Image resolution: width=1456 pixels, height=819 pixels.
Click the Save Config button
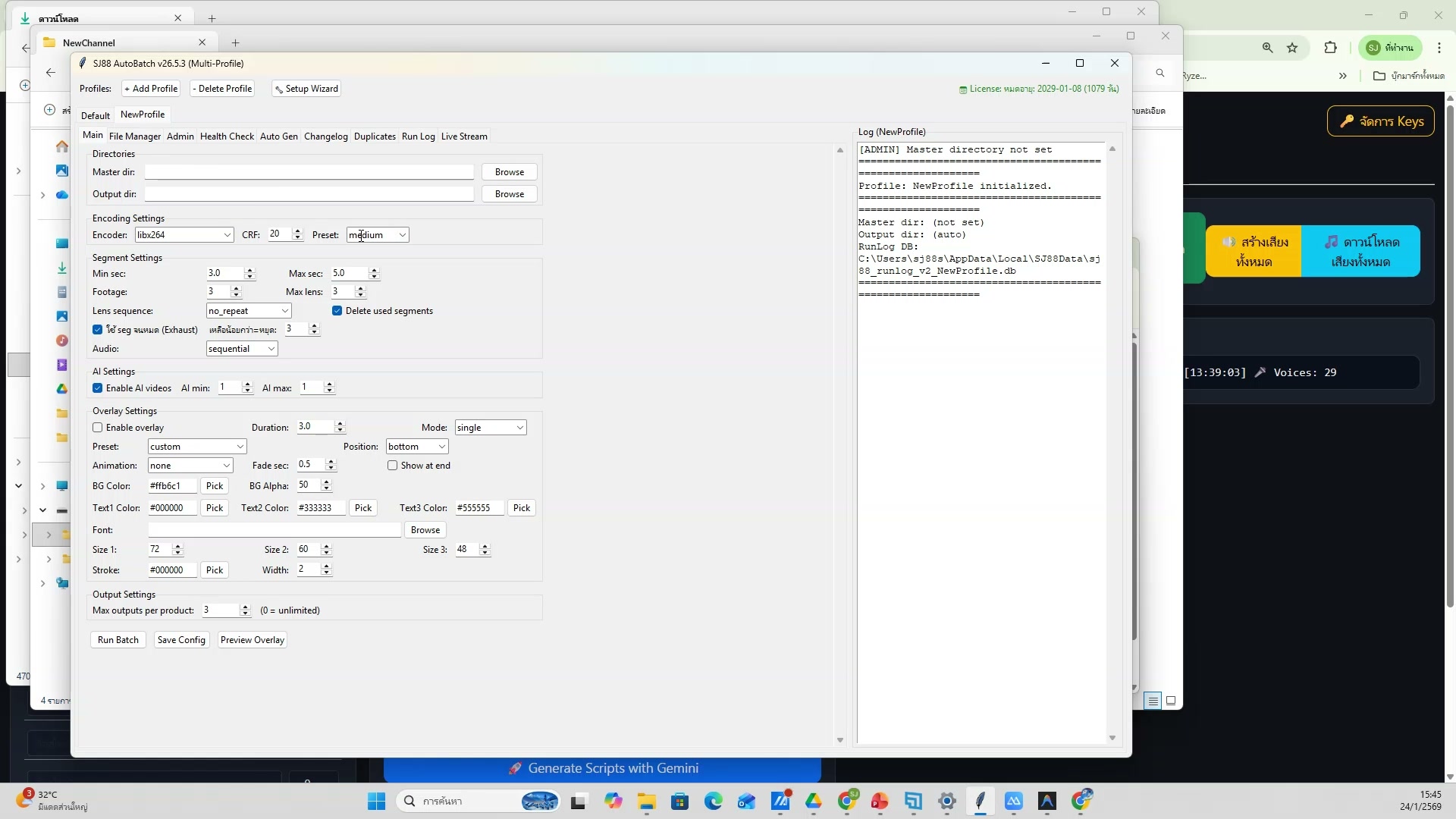click(x=181, y=640)
